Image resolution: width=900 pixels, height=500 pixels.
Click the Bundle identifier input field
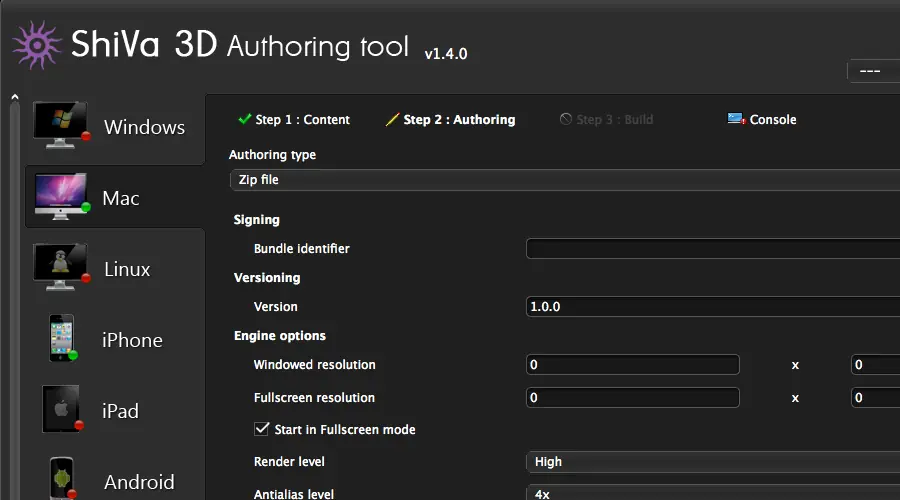(x=713, y=249)
